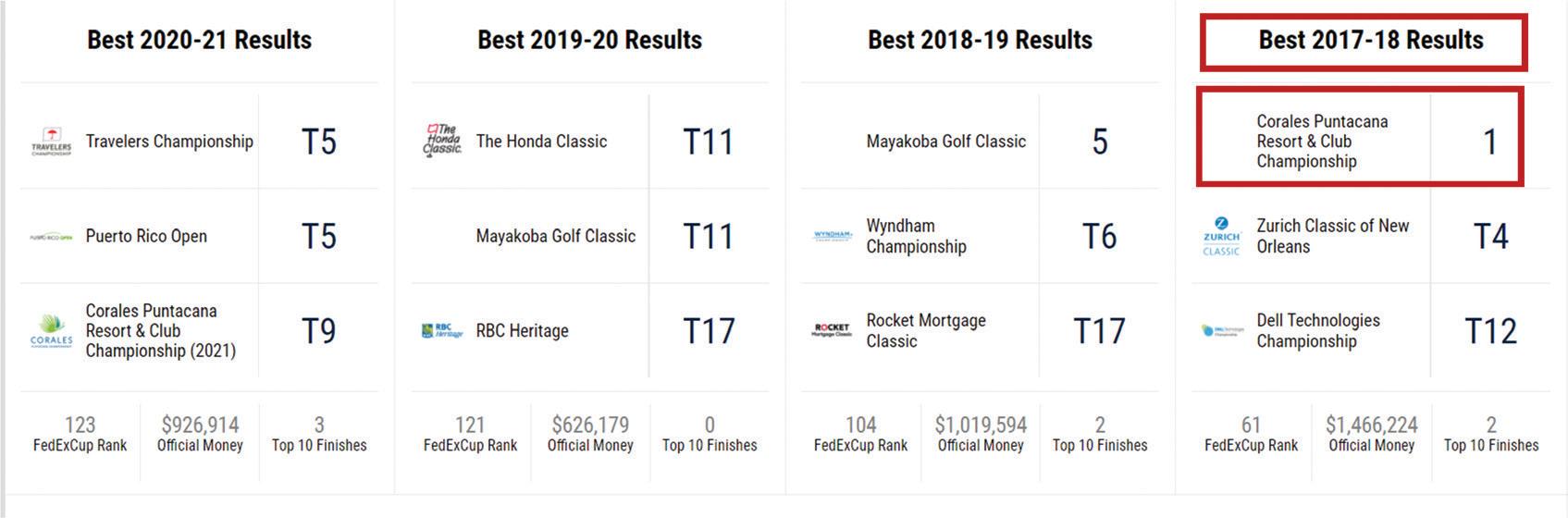Click the Travelers Championship logo icon

[51, 142]
